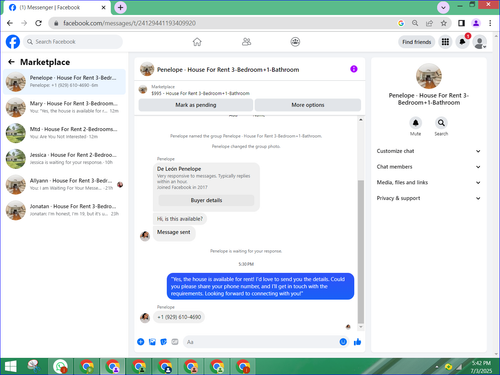The height and width of the screenshot is (375, 500).
Task: Attach a file with the photo icon
Action: [152, 342]
